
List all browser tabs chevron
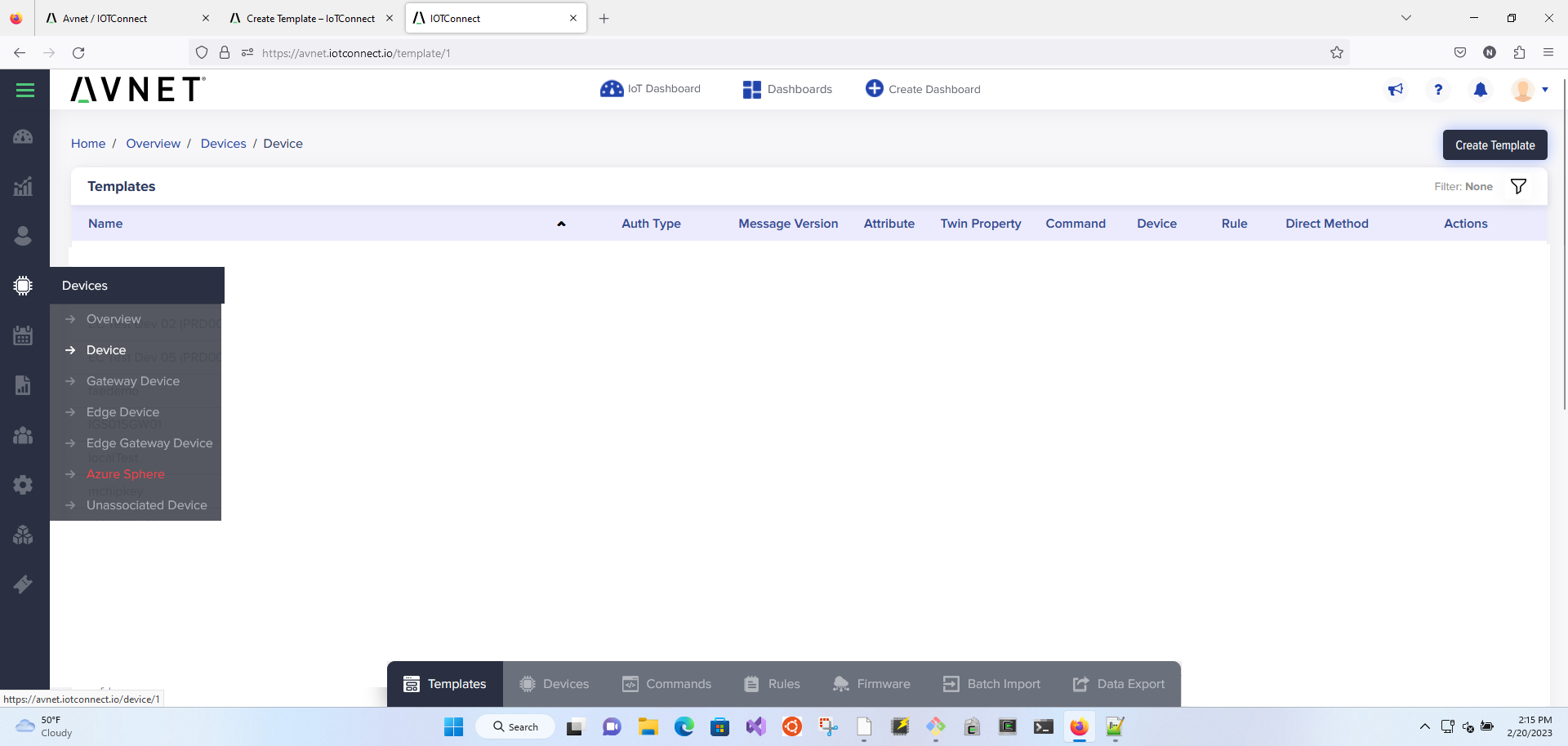point(1406,18)
